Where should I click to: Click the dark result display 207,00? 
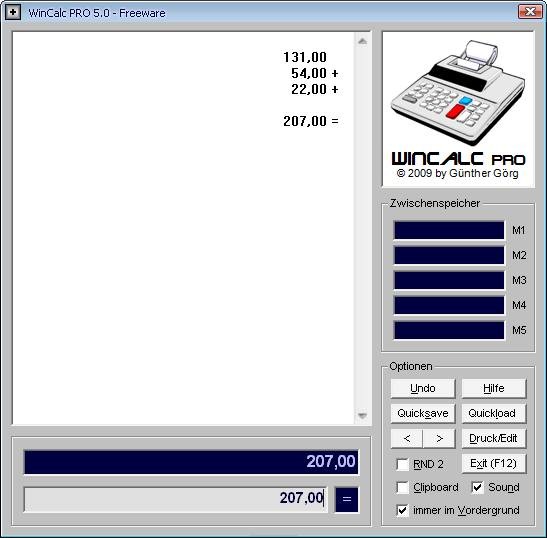(191, 462)
